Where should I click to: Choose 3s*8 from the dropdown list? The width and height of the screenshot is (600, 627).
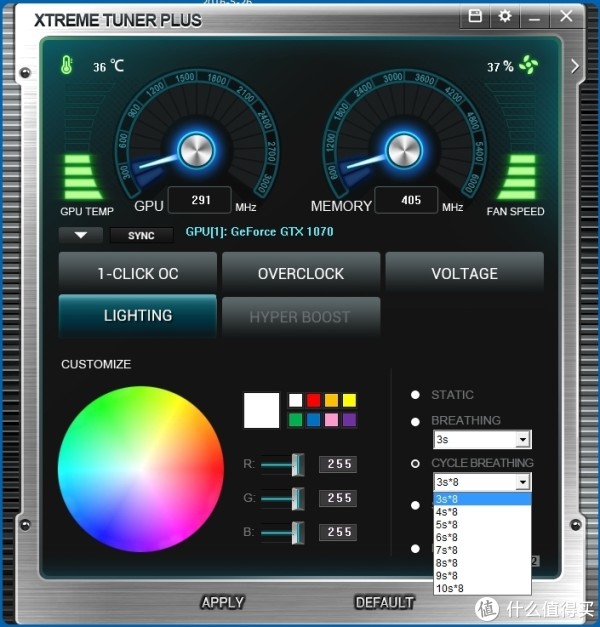(482, 499)
